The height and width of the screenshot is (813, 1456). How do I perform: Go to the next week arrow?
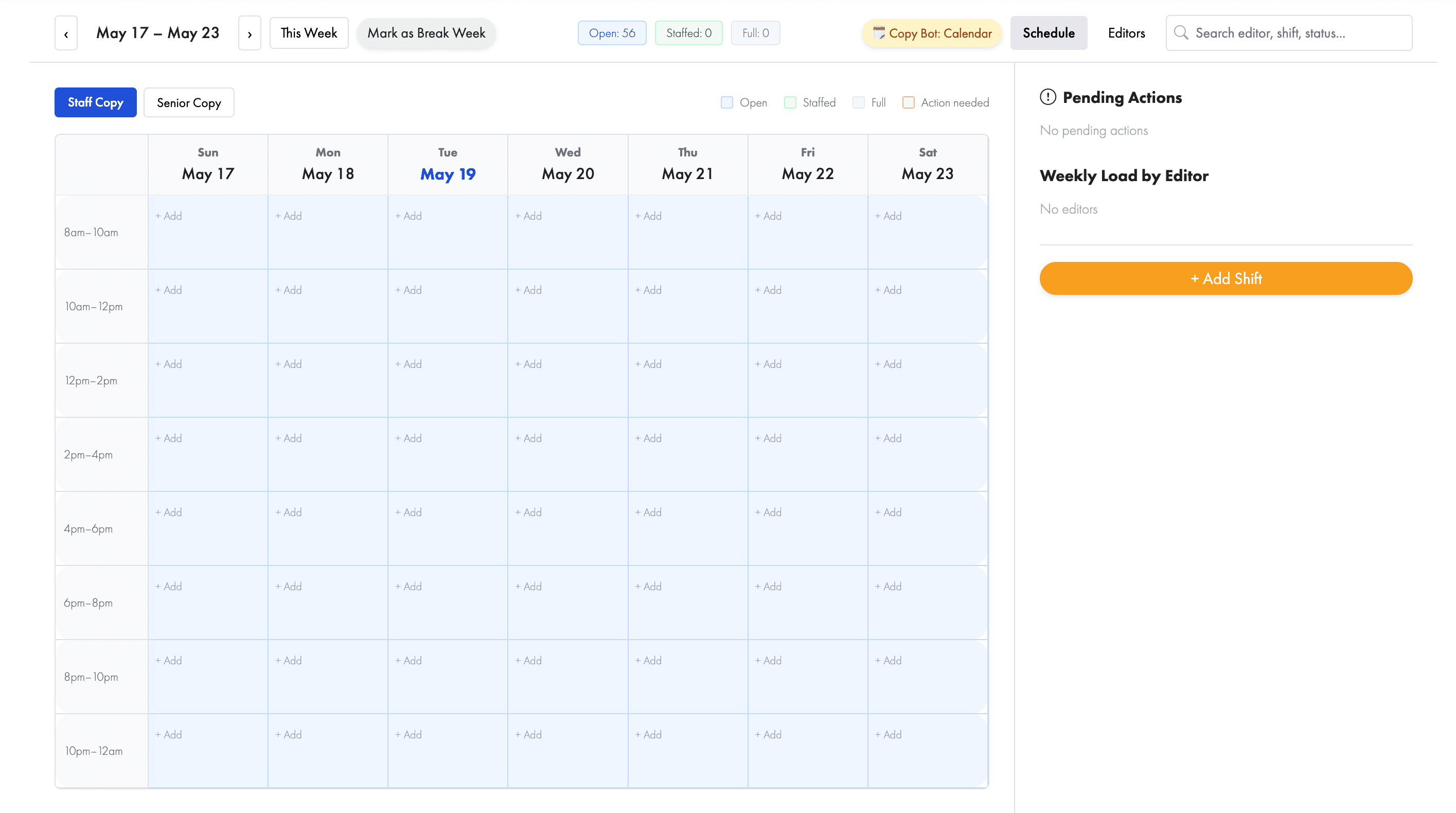pos(249,33)
